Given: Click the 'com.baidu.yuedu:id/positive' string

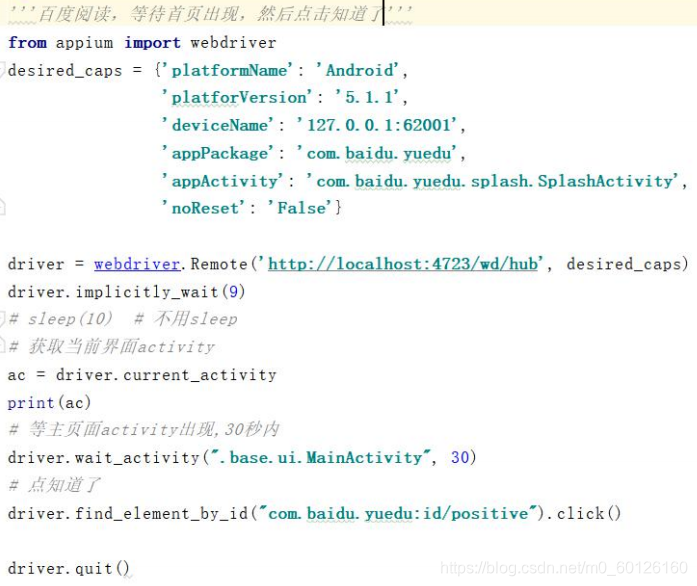Looking at the screenshot, I should tap(397, 514).
